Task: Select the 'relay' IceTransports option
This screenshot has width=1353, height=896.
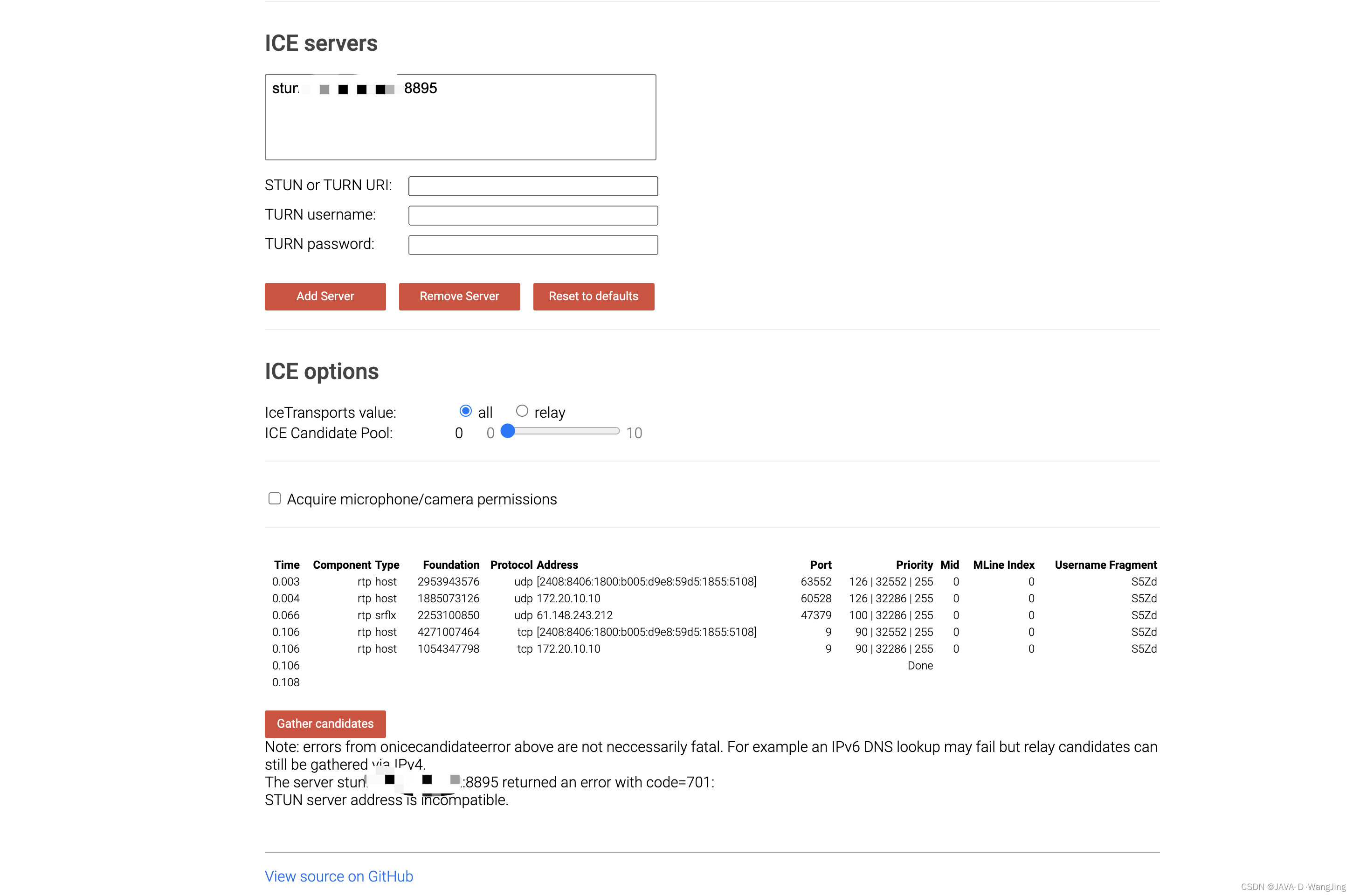Action: [x=522, y=410]
